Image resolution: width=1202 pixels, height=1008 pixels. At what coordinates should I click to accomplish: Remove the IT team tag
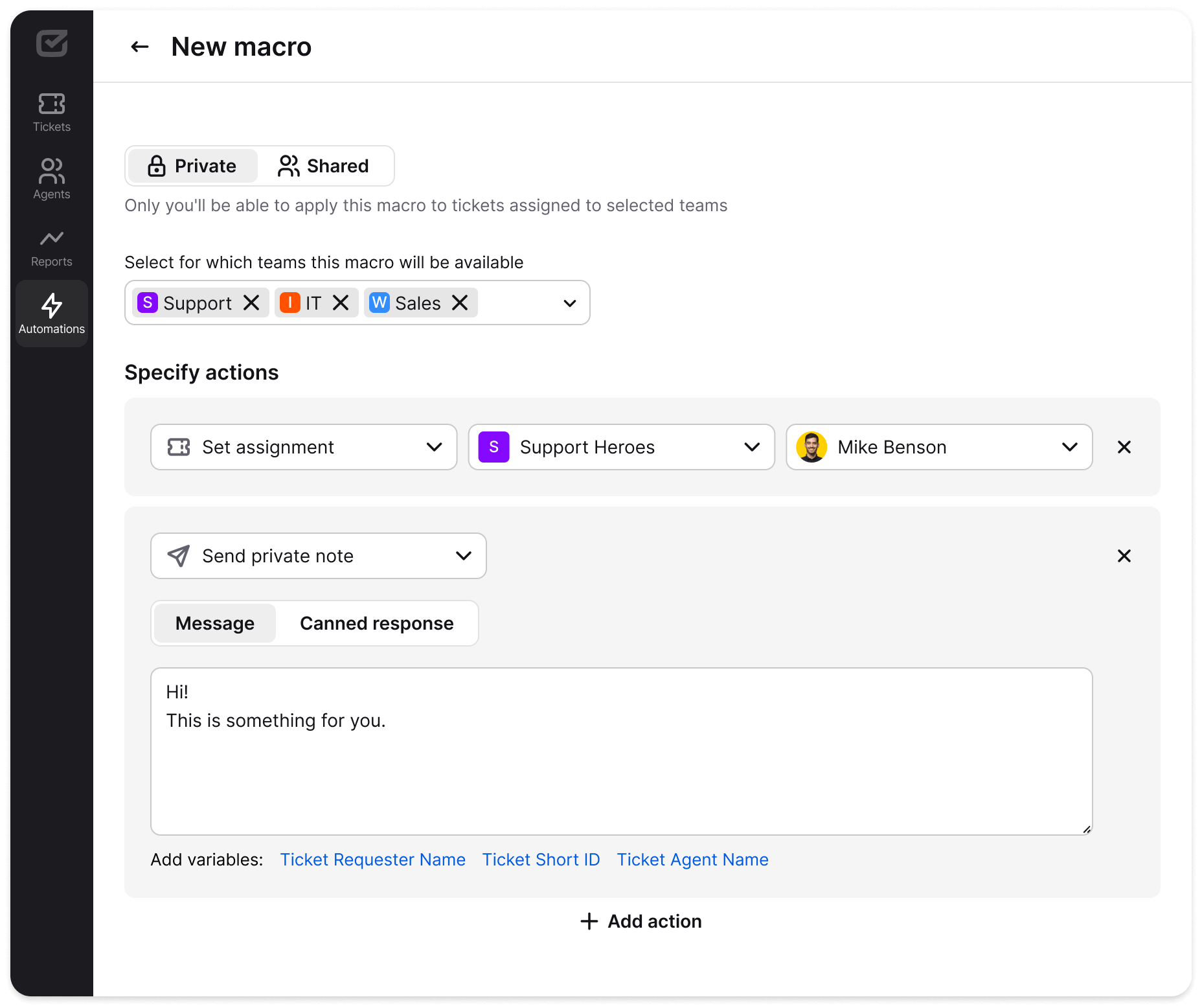(341, 303)
